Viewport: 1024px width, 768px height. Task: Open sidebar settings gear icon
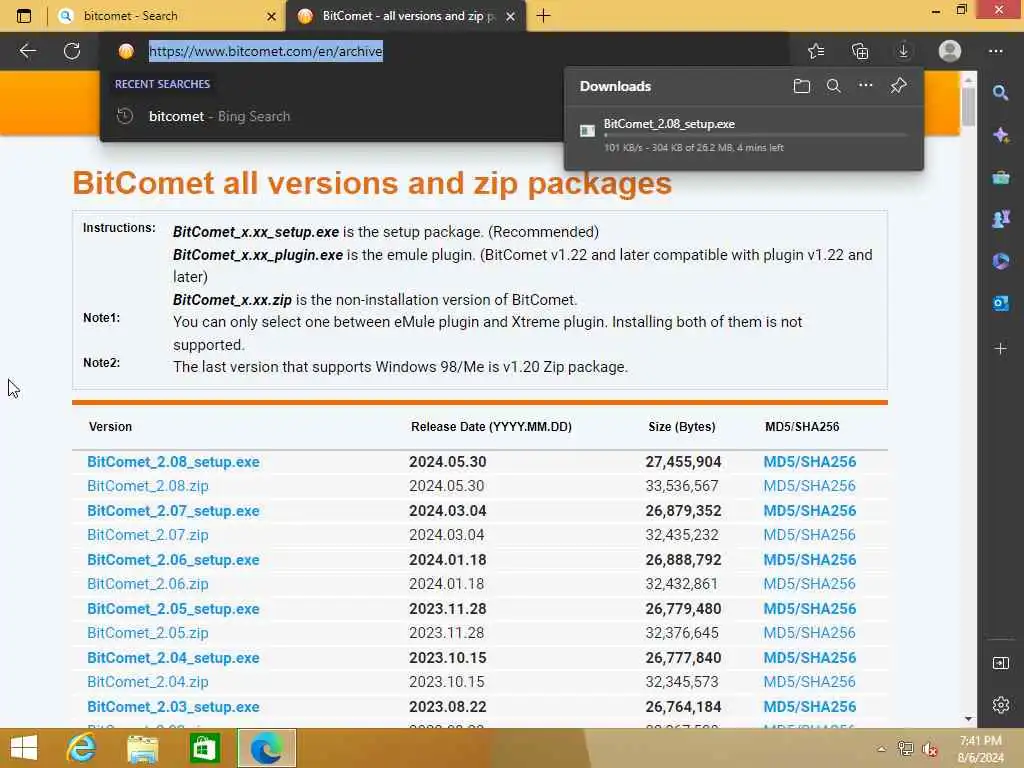pyautogui.click(x=1000, y=705)
